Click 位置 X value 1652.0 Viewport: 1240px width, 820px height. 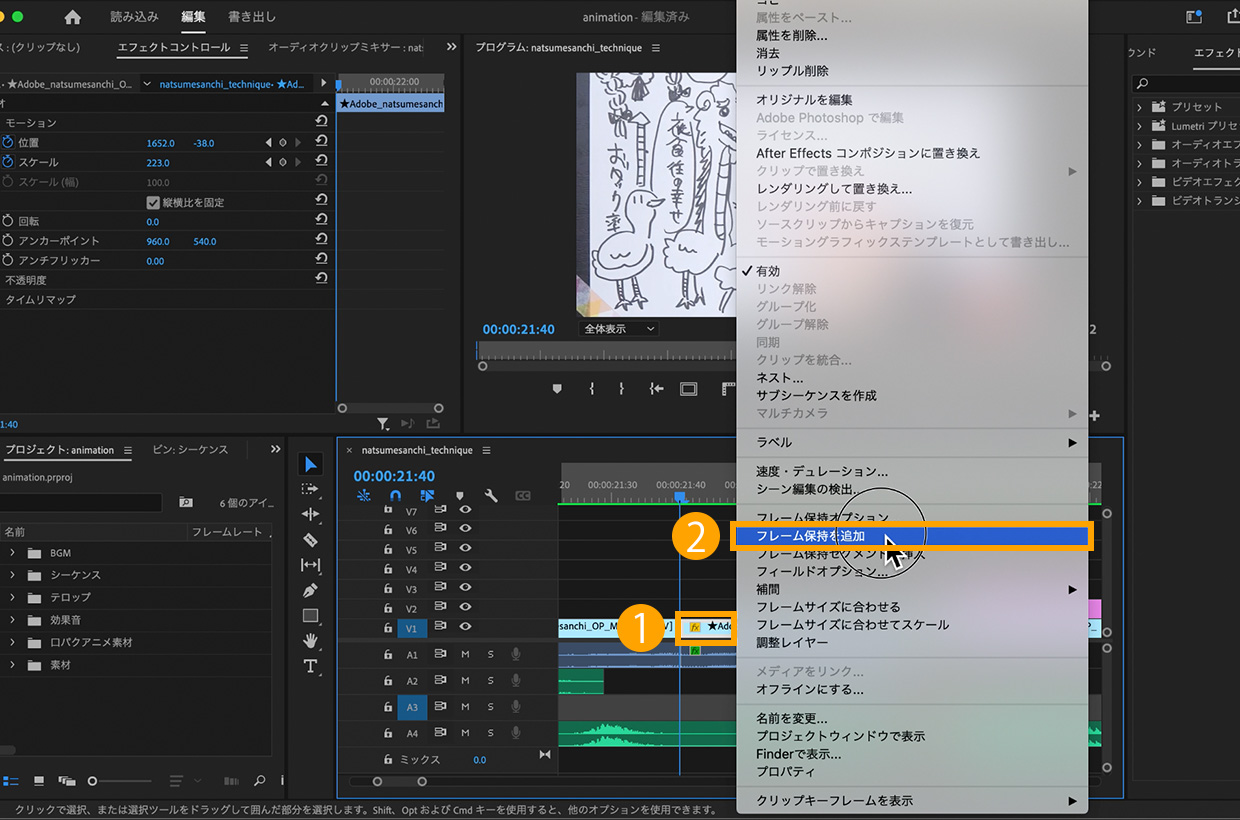click(161, 143)
